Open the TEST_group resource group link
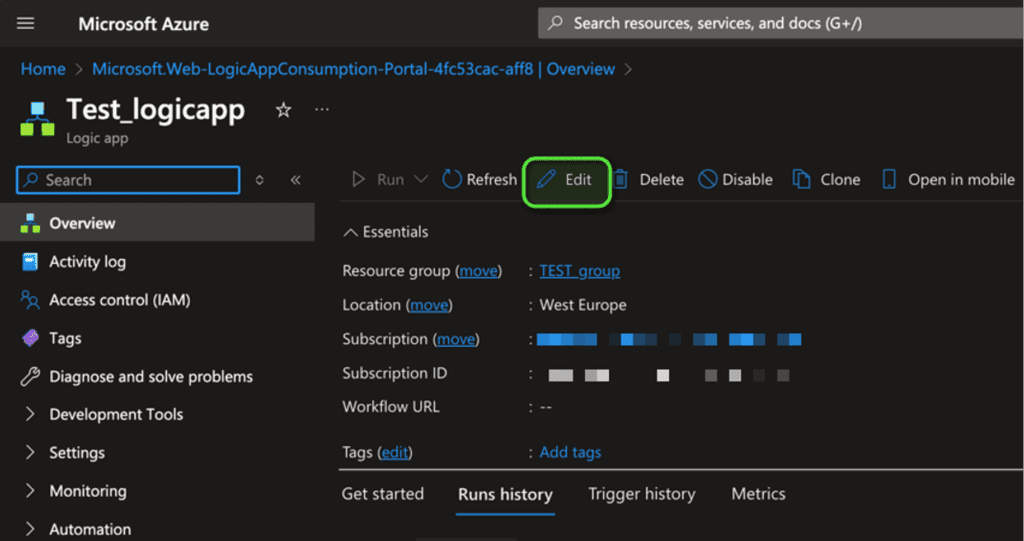The height and width of the screenshot is (541, 1024). [x=579, y=271]
